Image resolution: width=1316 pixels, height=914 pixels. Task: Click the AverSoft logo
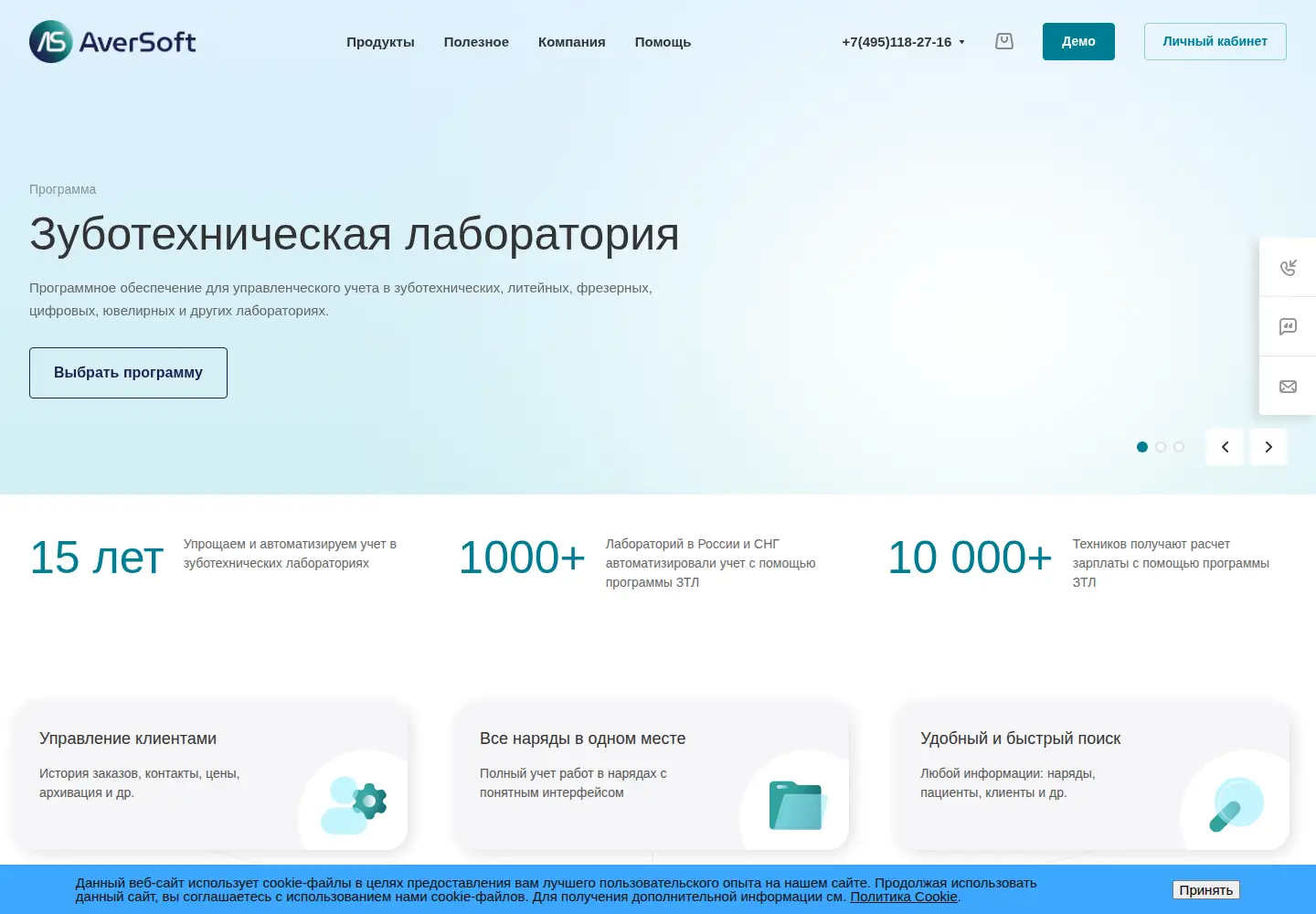(x=112, y=41)
